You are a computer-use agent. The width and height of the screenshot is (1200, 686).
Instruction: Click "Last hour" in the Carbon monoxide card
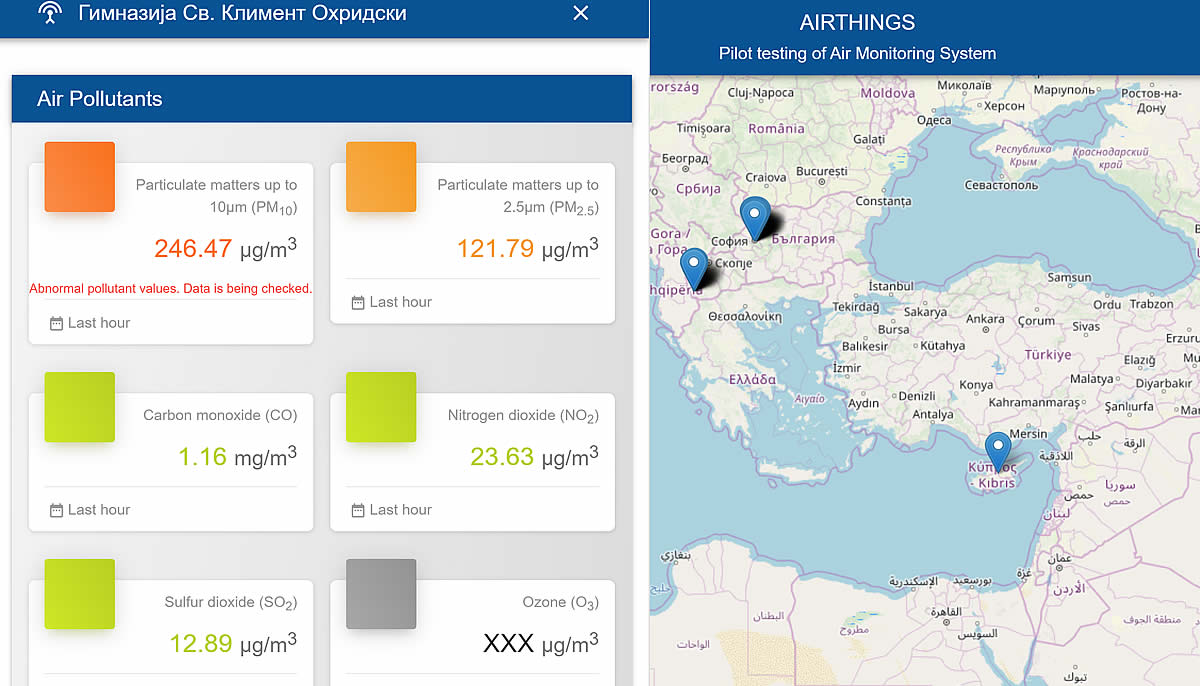[99, 510]
